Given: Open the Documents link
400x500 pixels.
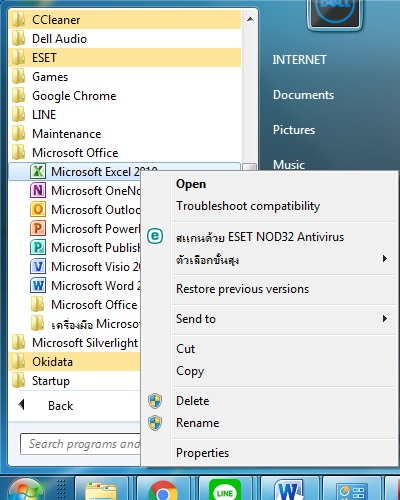Looking at the screenshot, I should coord(303,95).
